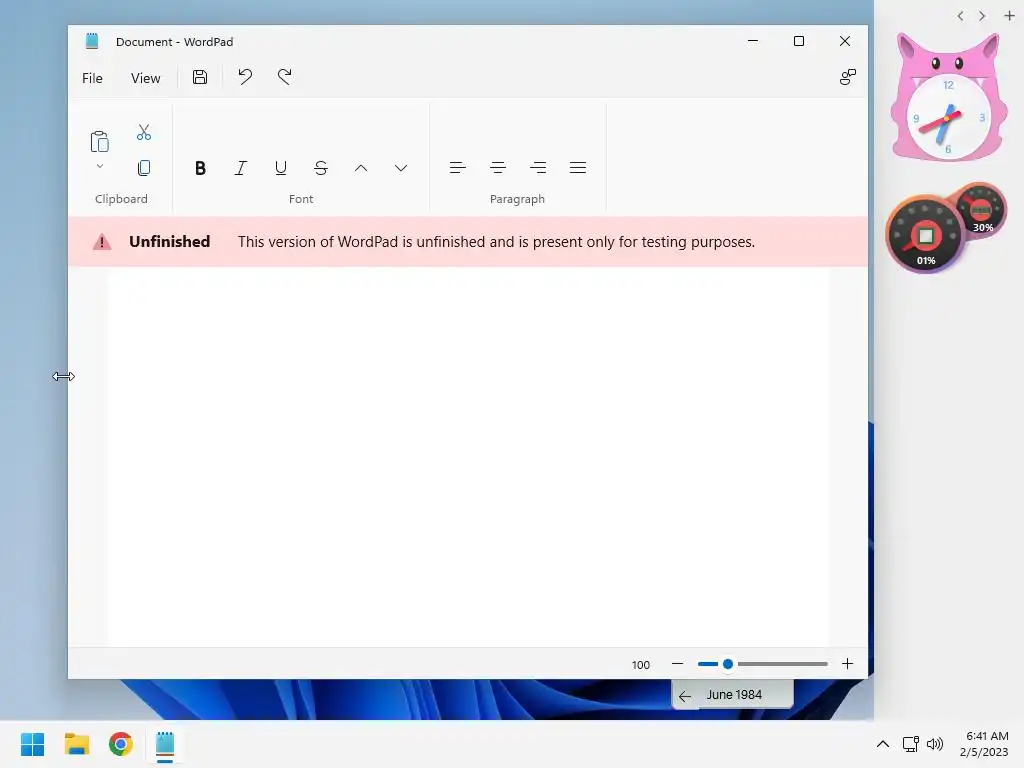Click the zoom value 100

(641, 665)
